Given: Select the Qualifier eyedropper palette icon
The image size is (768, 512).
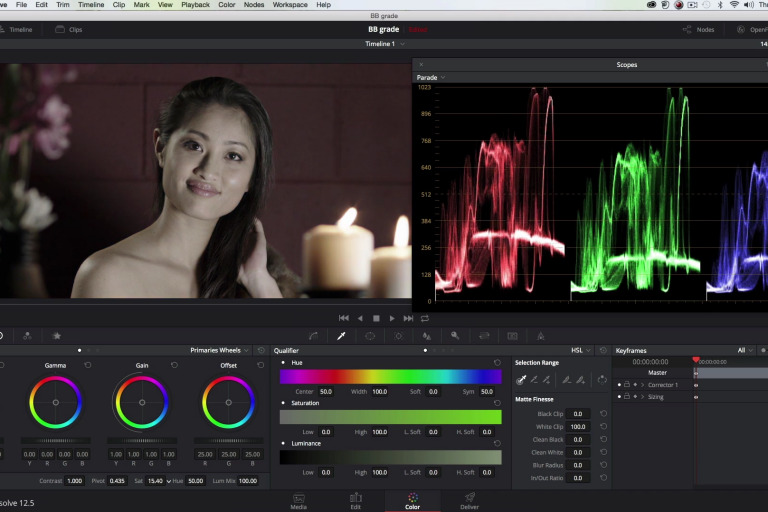Looking at the screenshot, I should point(341,336).
